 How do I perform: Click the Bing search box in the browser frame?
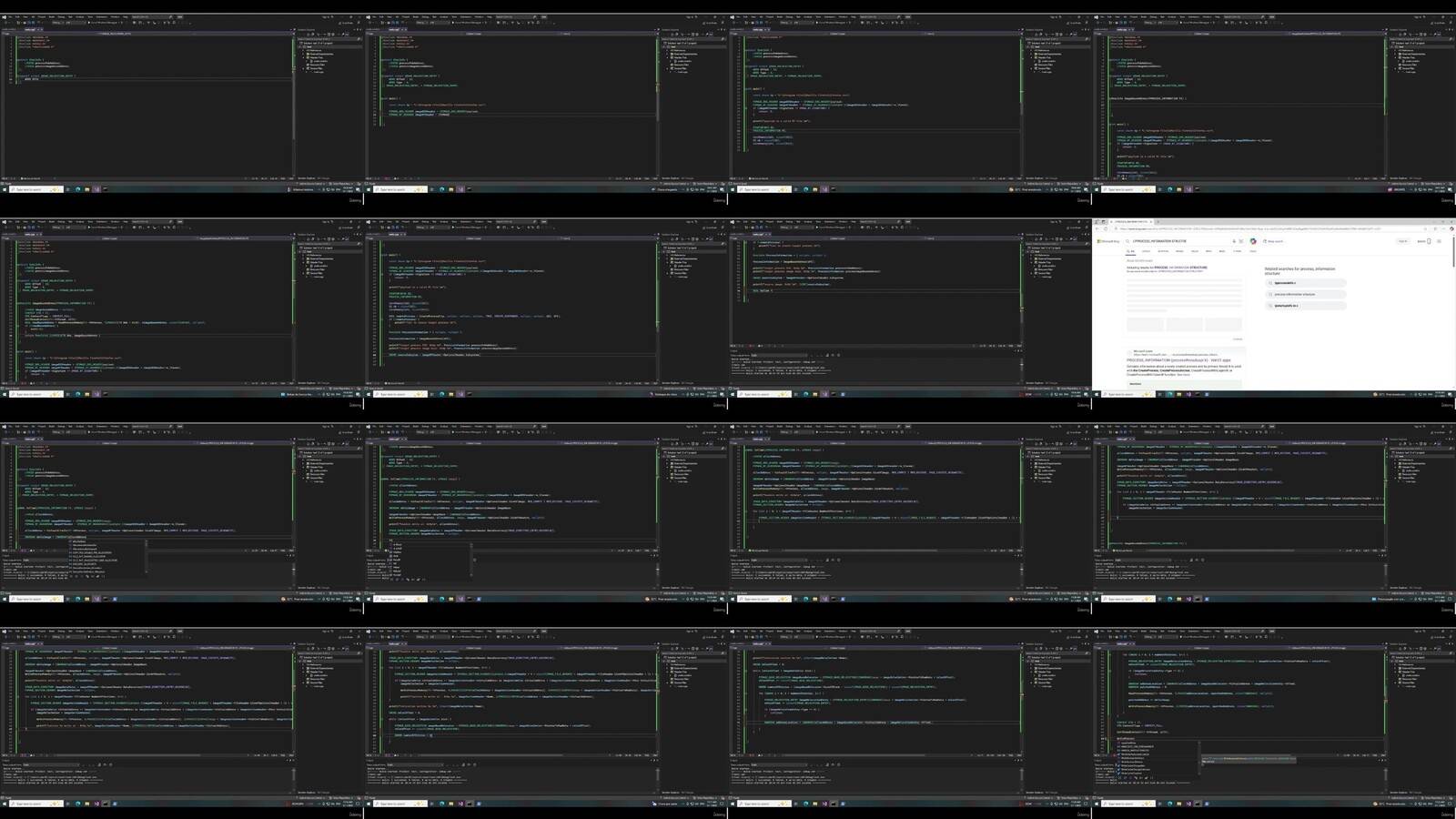pos(1183,241)
